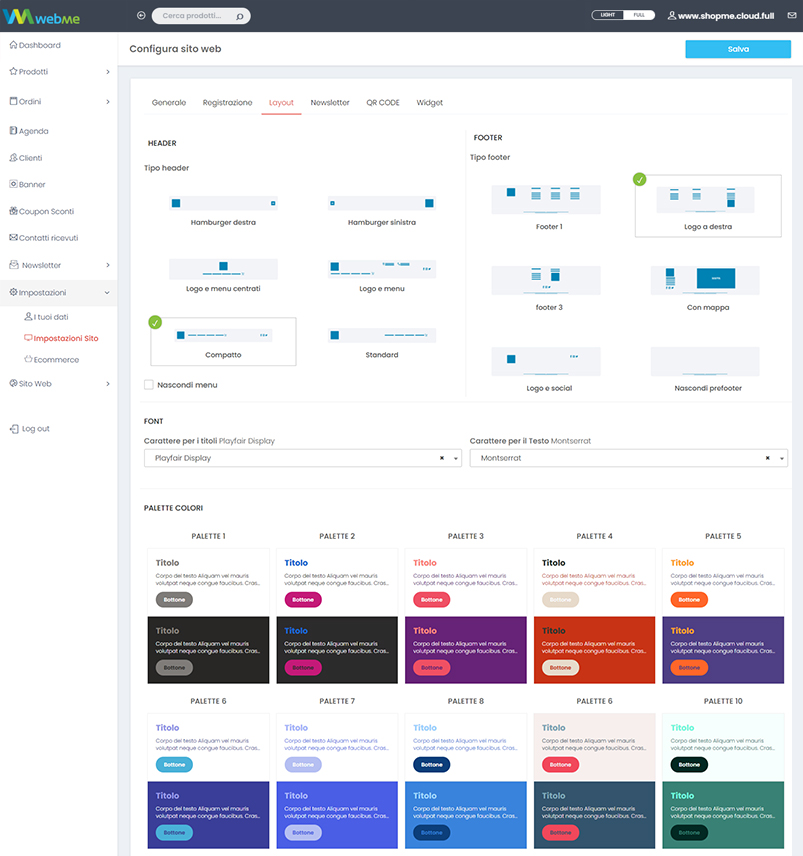Switch the theme toggle to FULL
803x856 pixels.
(639, 15)
